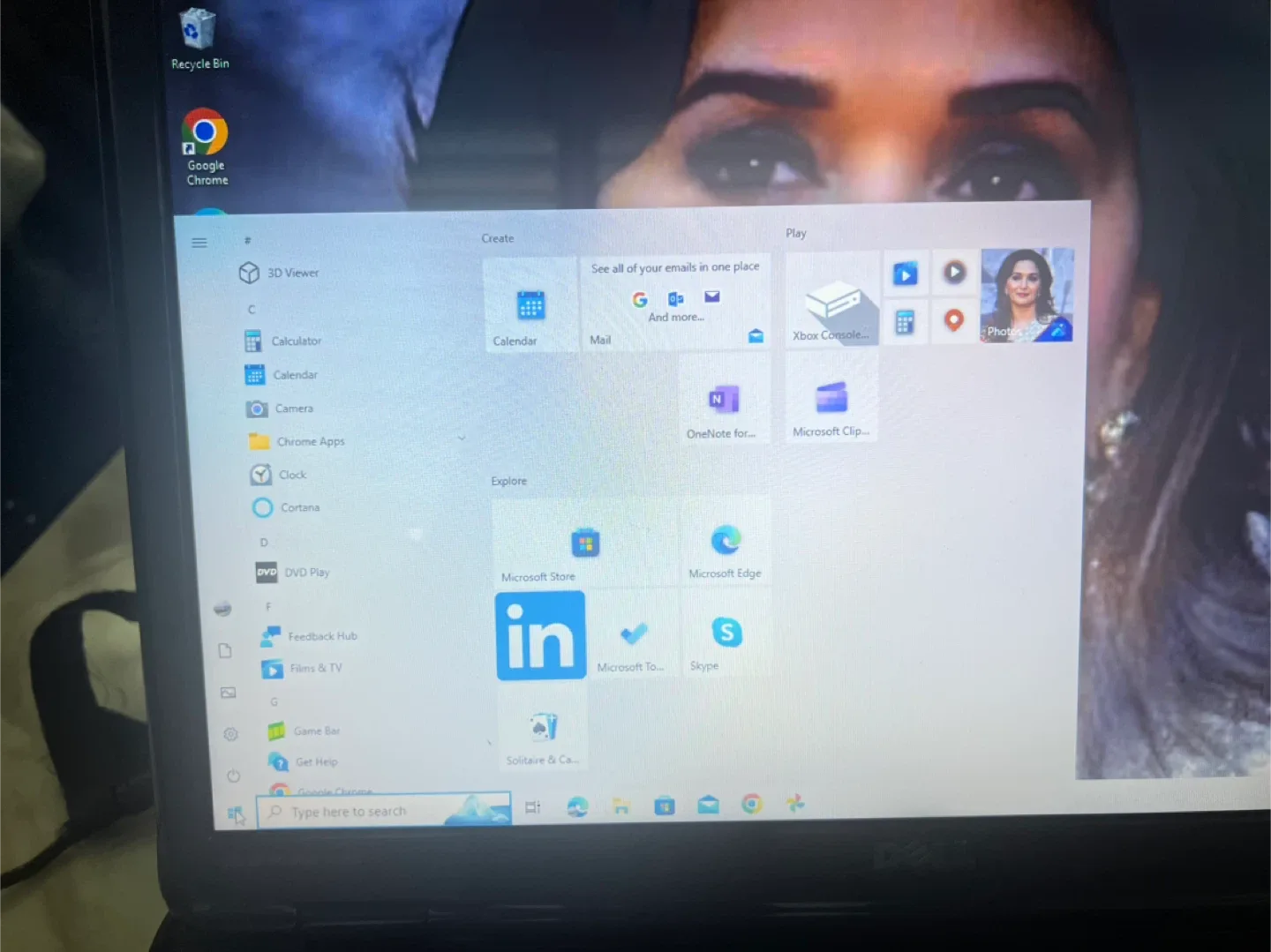
Task: Expand the Chrome Apps folder
Action: tap(311, 441)
